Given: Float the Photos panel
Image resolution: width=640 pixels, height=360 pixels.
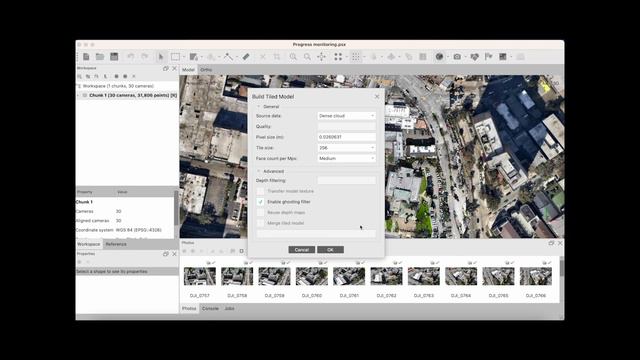Looking at the screenshot, I should 551,243.
